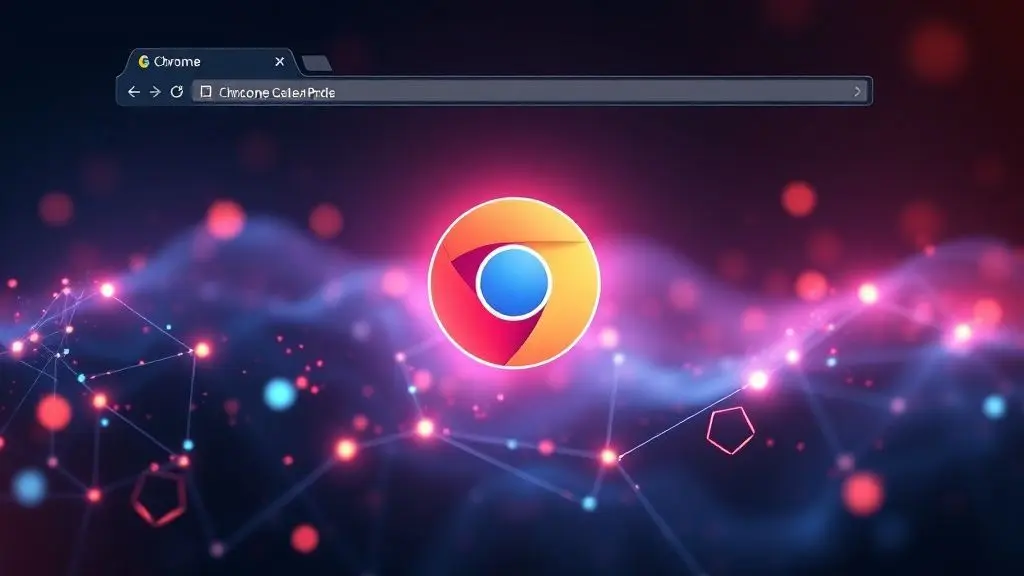The image size is (1024, 576).
Task: Close the Chrome tab with its X
Action: point(280,62)
